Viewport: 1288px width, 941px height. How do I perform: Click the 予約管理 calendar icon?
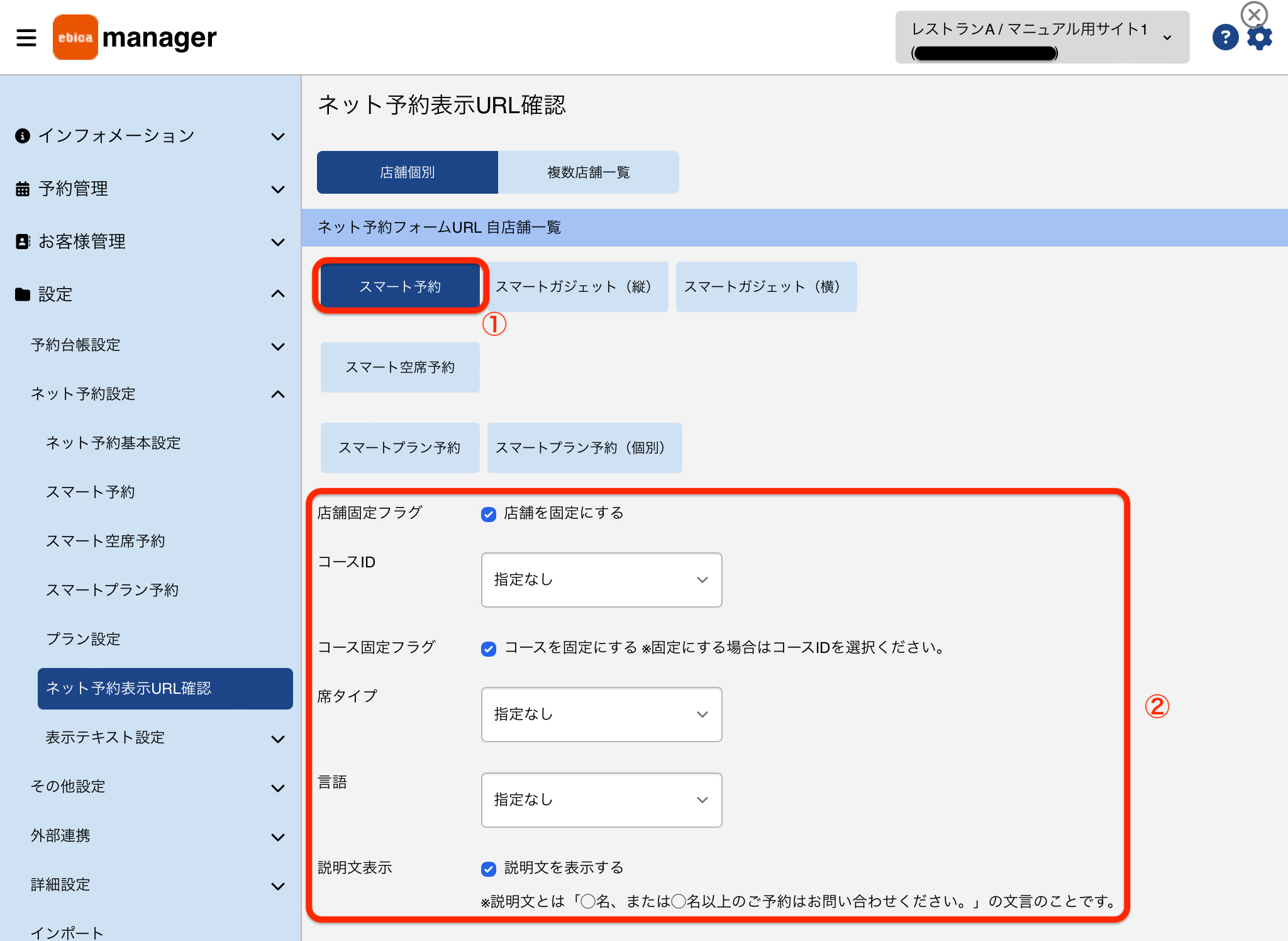pos(23,189)
